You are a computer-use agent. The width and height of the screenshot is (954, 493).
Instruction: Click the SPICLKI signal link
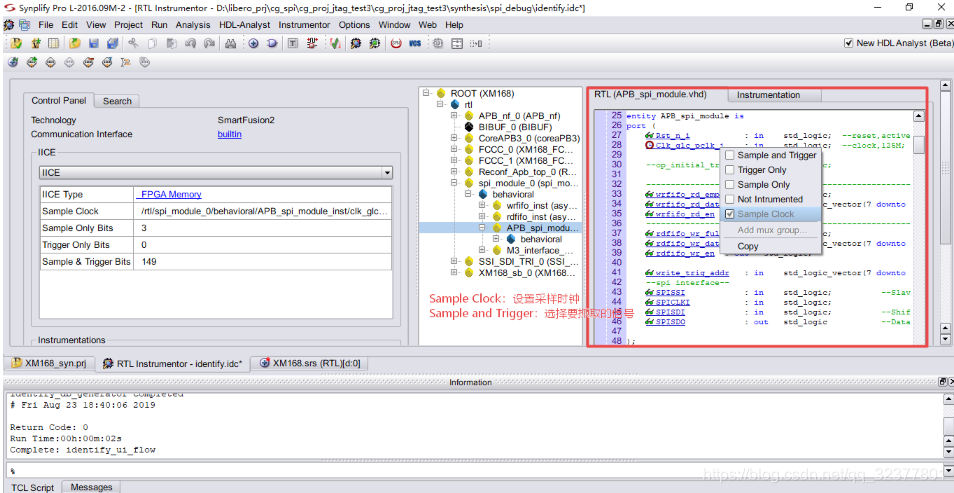click(672, 302)
